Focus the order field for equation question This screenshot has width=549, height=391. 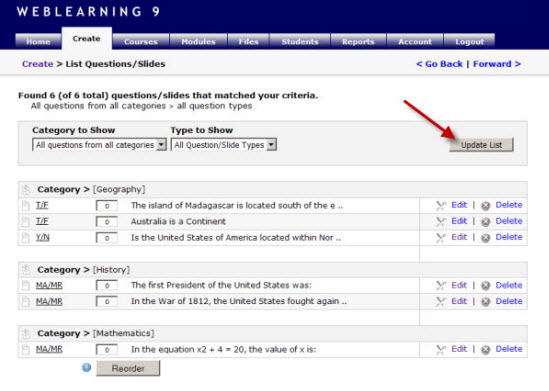point(106,349)
